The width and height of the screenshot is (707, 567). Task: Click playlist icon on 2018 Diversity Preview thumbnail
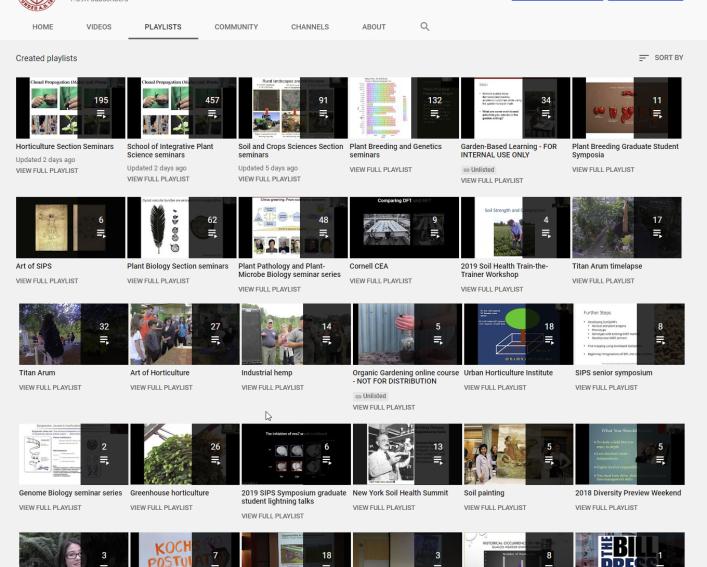pos(661,460)
